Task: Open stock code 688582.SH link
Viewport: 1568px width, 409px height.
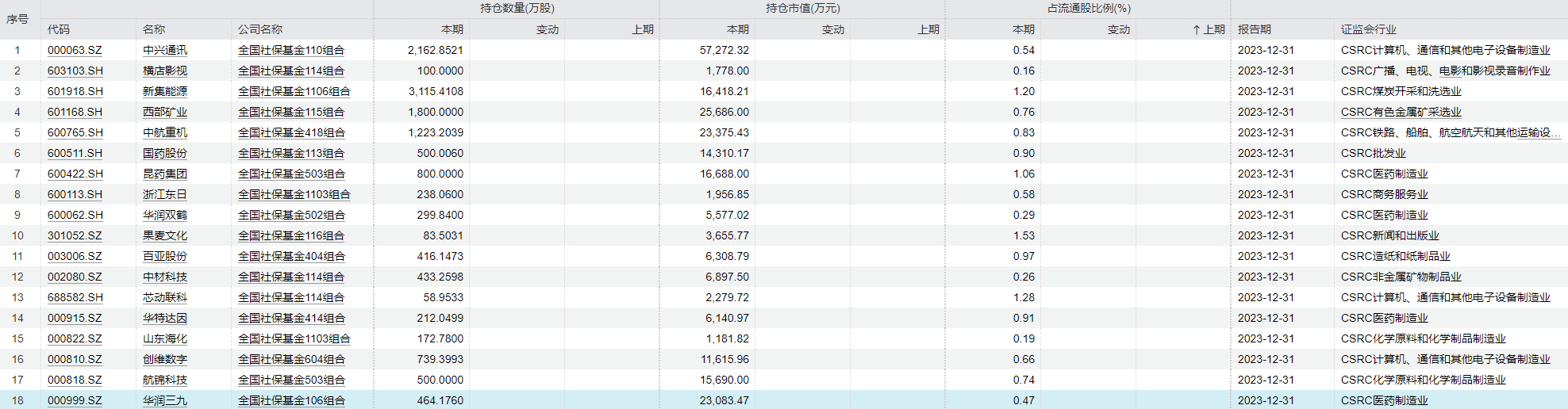Action: click(75, 297)
